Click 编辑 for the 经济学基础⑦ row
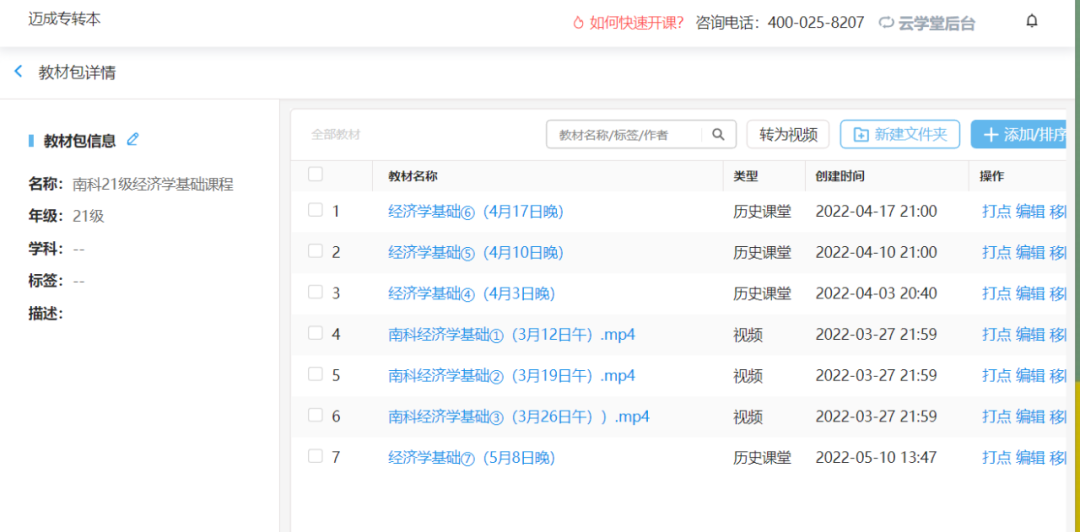The image size is (1080, 532). [1030, 457]
